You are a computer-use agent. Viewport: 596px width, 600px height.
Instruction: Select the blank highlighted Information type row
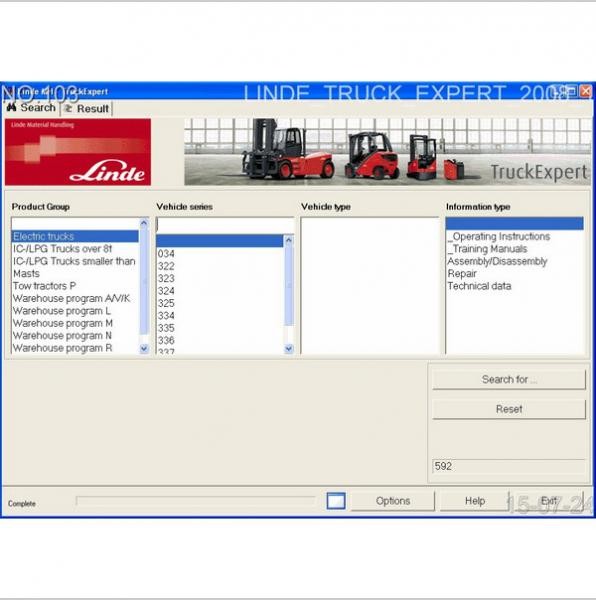tap(515, 223)
